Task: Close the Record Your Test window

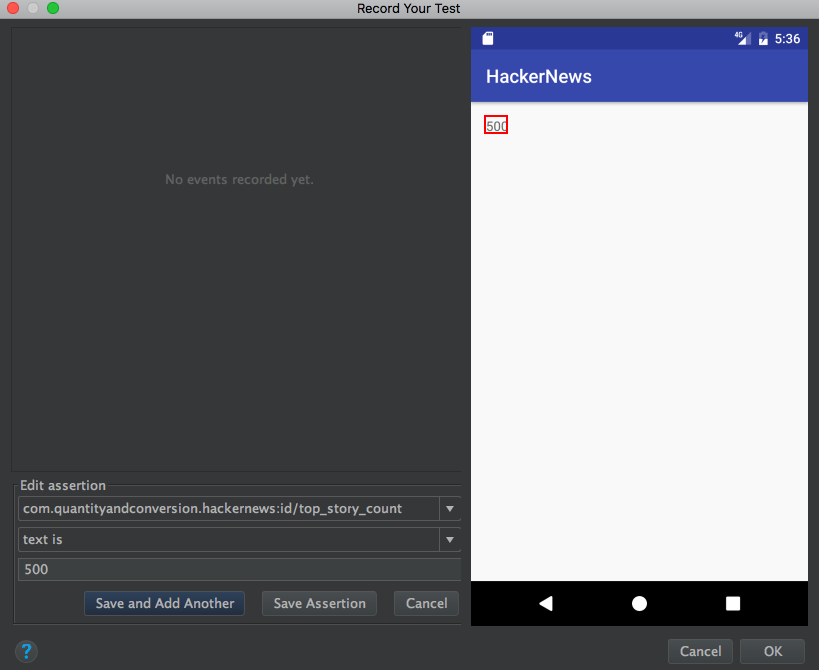Action: pyautogui.click(x=13, y=8)
